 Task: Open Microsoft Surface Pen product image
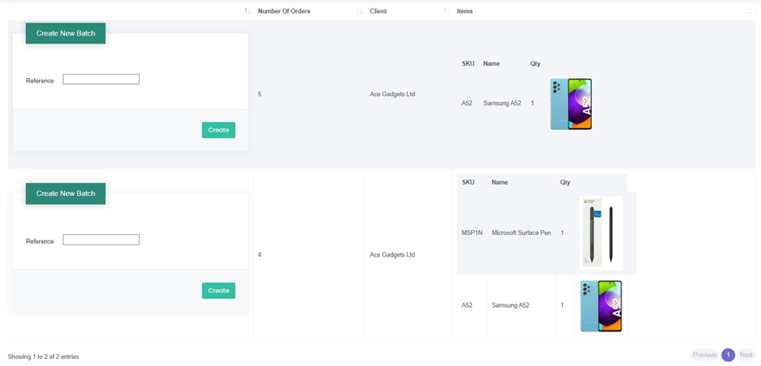pyautogui.click(x=601, y=233)
